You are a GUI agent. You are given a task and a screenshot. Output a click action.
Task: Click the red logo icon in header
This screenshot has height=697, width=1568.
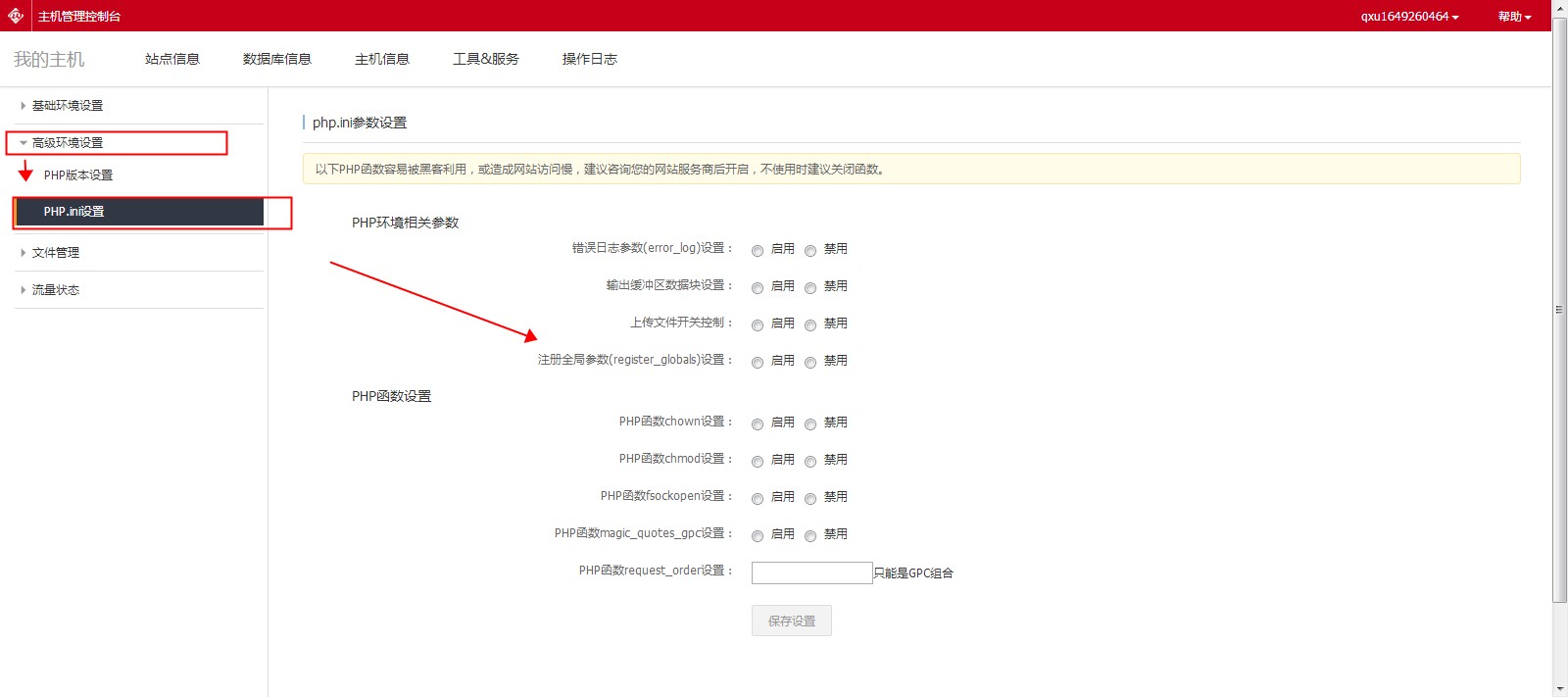point(16,16)
